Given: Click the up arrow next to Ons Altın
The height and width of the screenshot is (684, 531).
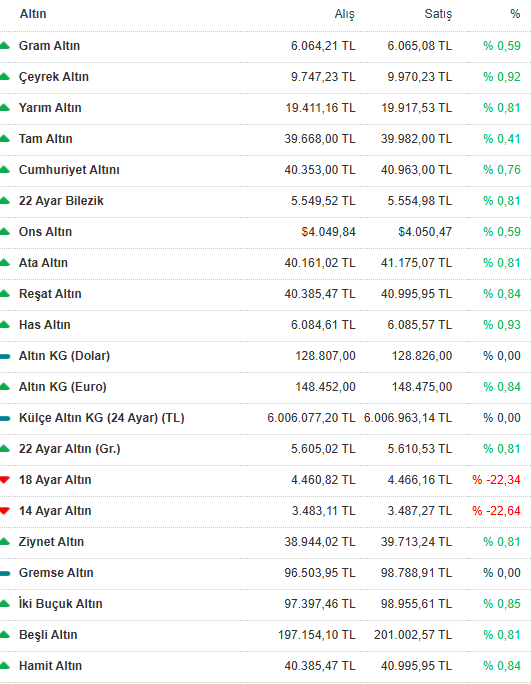Looking at the screenshot, I should (x=4, y=231).
